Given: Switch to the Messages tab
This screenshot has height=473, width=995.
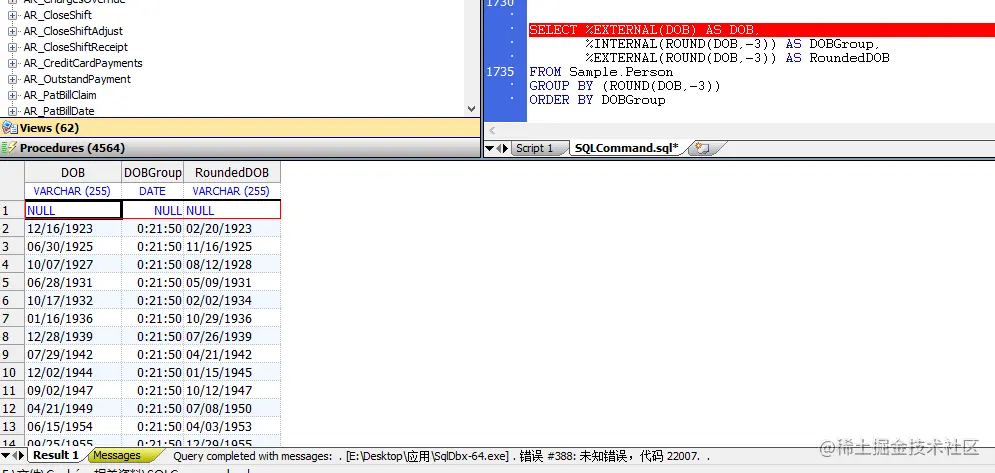Looking at the screenshot, I should click(117, 455).
